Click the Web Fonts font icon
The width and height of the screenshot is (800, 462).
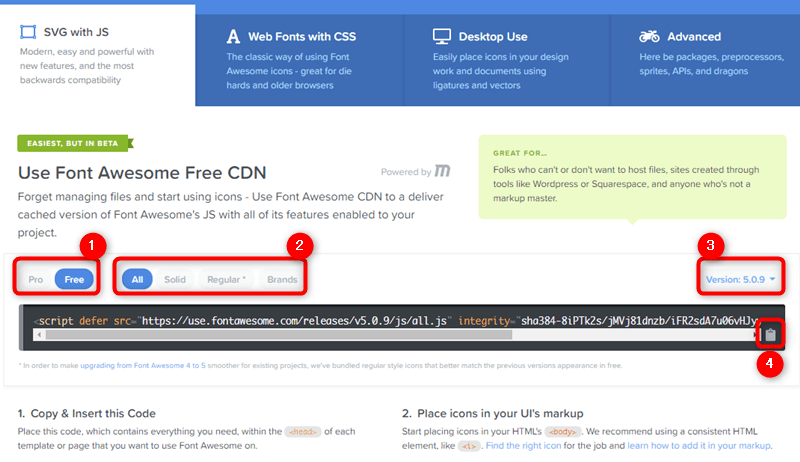(234, 37)
